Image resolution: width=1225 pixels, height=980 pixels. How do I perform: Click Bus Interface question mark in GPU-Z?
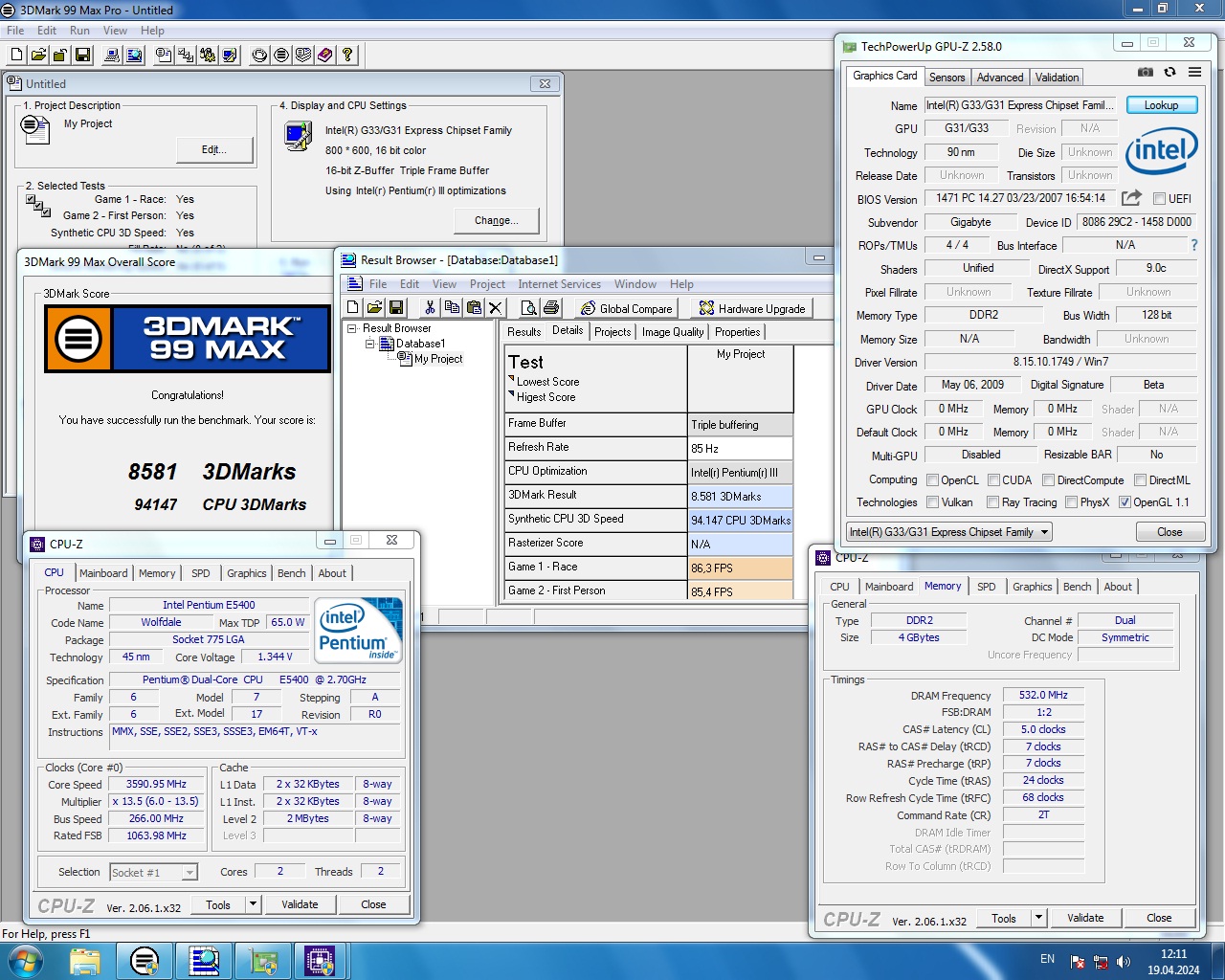click(x=1193, y=245)
